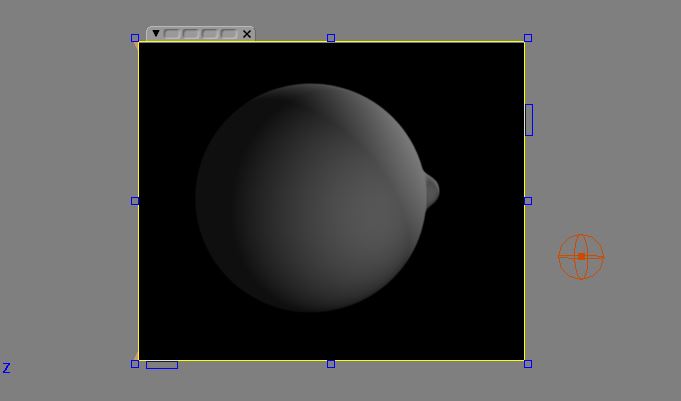Click the top-left corner selection handle
The height and width of the screenshot is (401, 681).
(135, 38)
